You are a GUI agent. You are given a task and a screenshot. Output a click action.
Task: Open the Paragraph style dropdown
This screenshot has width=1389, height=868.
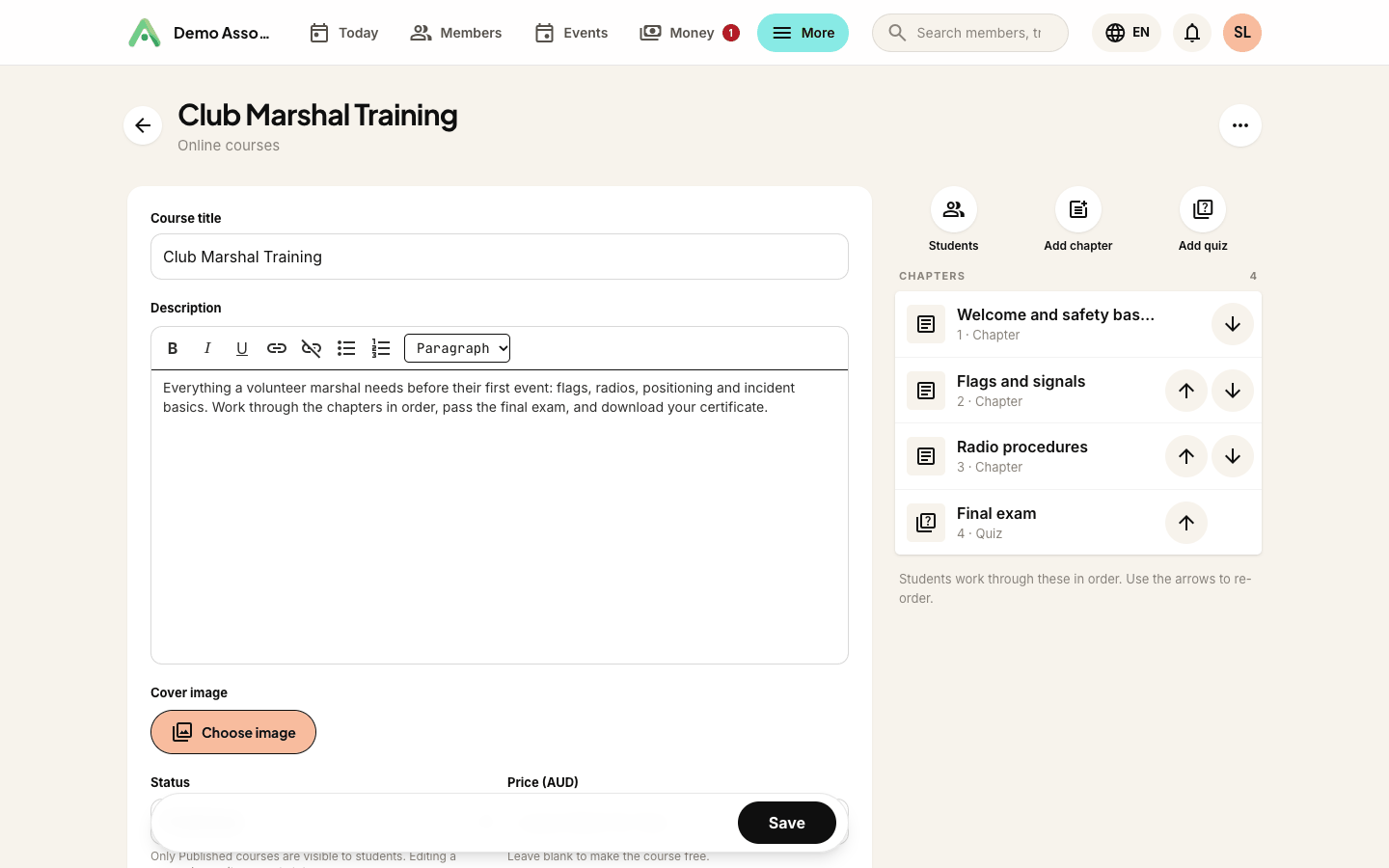[457, 348]
